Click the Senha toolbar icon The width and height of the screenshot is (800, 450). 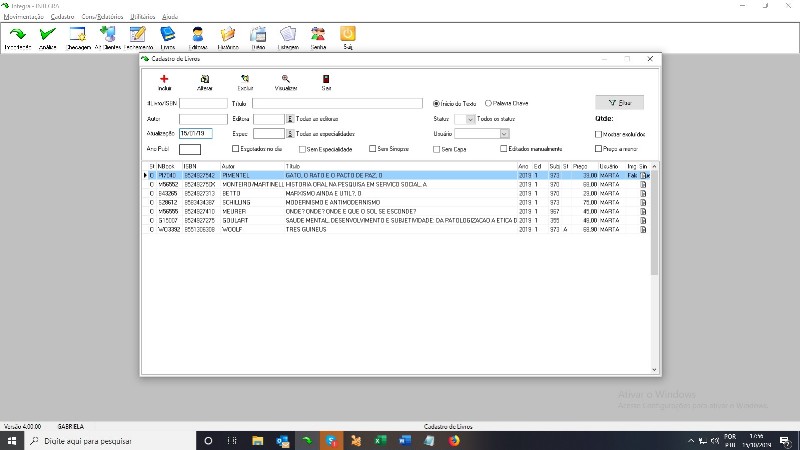318,36
